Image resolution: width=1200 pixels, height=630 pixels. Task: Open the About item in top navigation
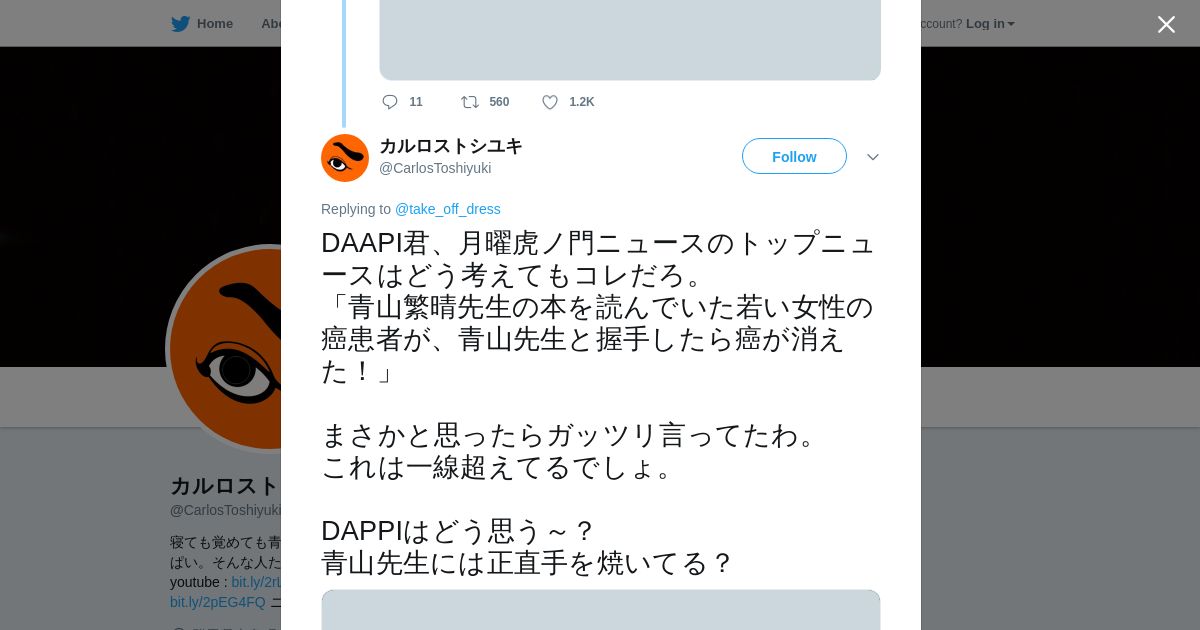pos(271,24)
